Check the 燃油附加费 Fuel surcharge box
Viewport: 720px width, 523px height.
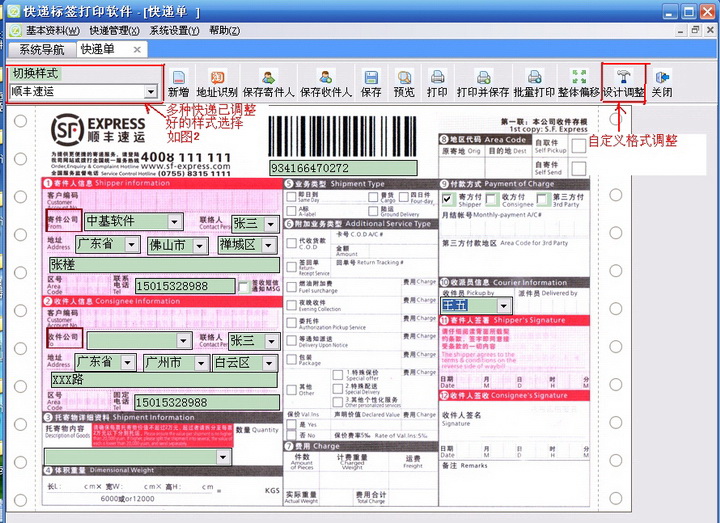pyautogui.click(x=291, y=287)
